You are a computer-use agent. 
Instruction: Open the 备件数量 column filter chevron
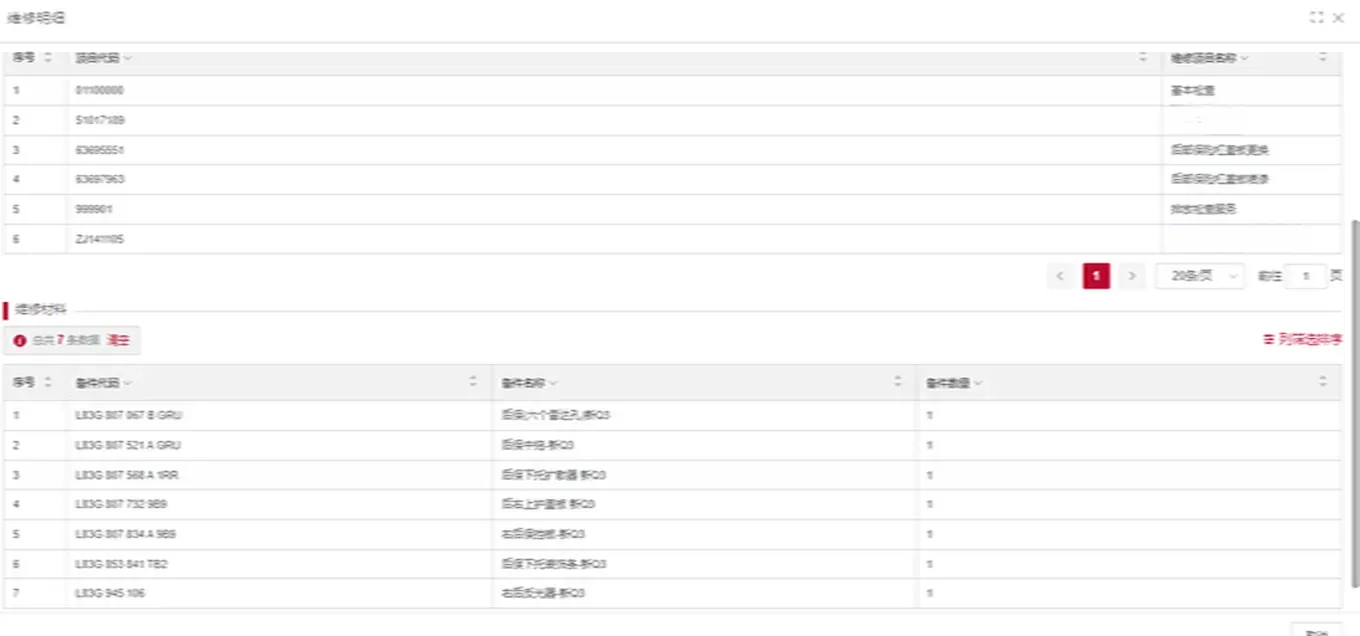click(978, 383)
